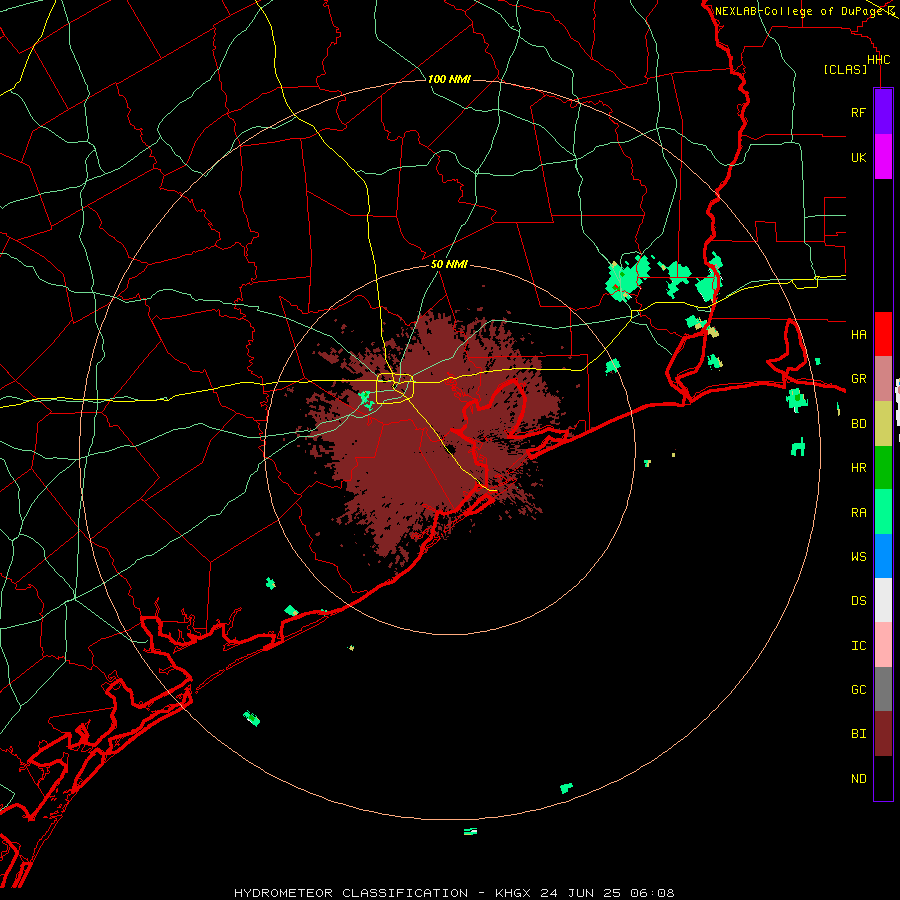This screenshot has height=900, width=900.
Task: Click the RF purple legend swatch
Action: click(883, 112)
